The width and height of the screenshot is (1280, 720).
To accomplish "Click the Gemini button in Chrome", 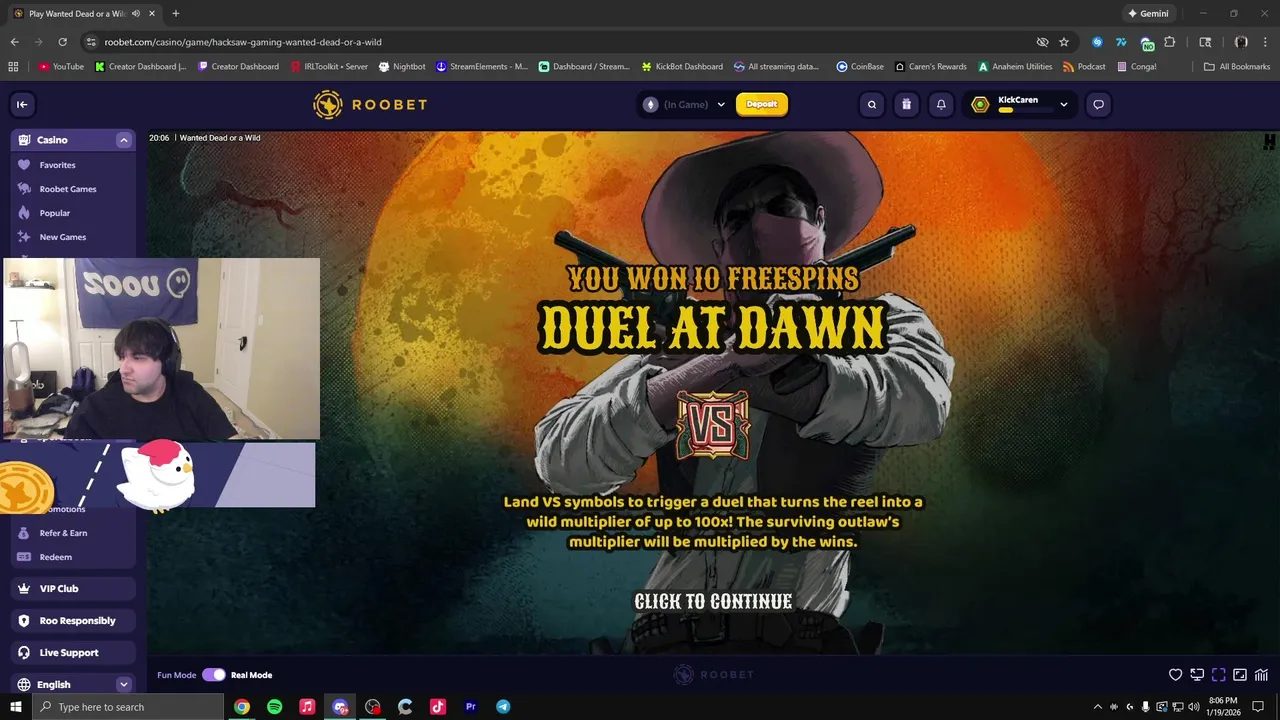I will coord(1148,13).
